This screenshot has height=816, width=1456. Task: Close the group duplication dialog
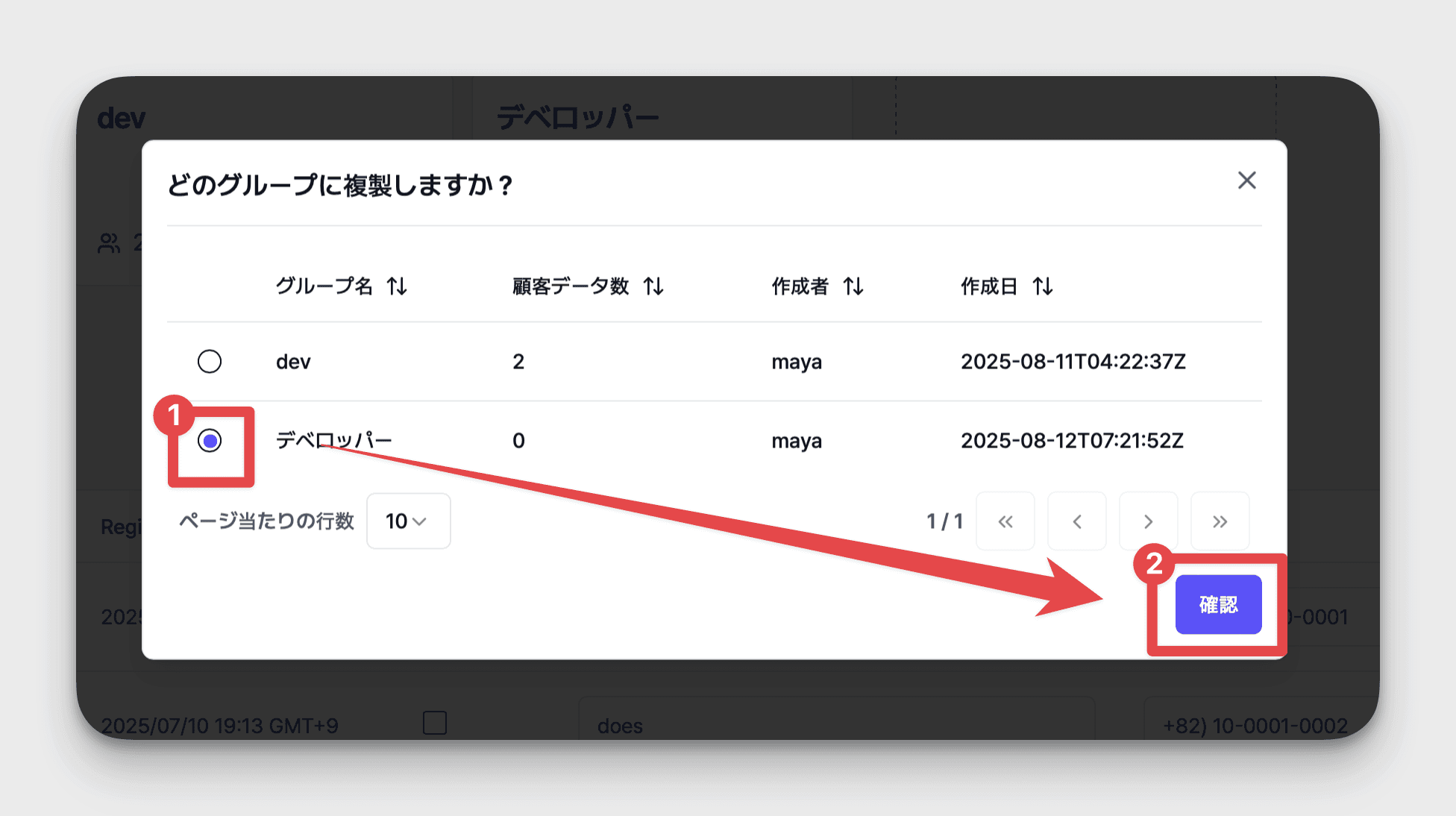[1246, 181]
